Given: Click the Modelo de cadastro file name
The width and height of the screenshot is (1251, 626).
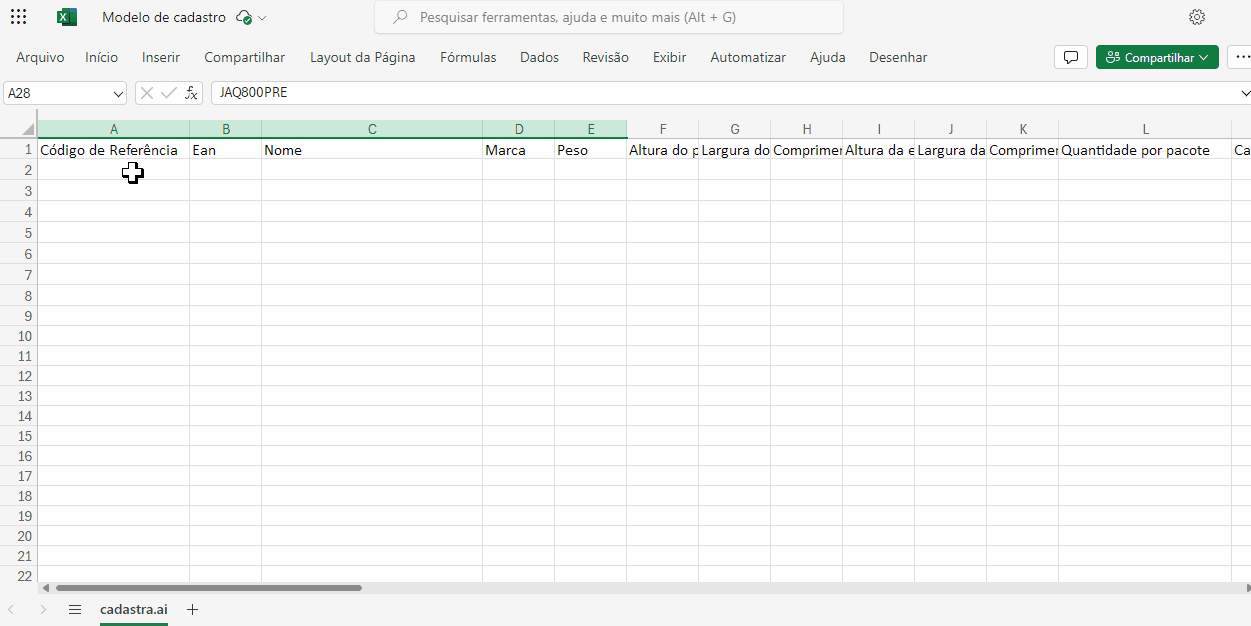Looking at the screenshot, I should coord(164,18).
